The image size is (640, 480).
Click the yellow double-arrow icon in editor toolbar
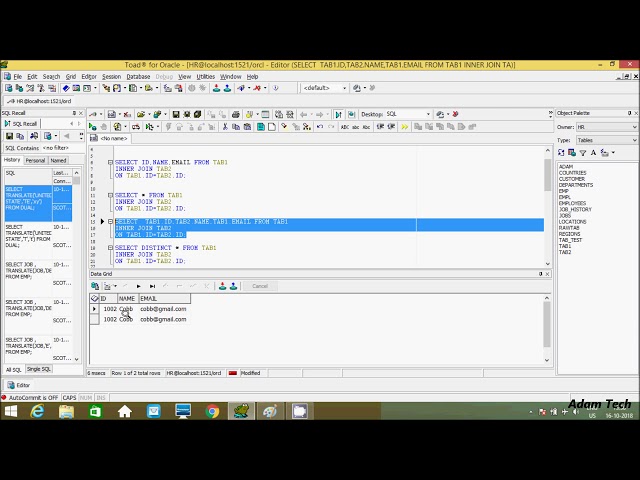point(404,127)
